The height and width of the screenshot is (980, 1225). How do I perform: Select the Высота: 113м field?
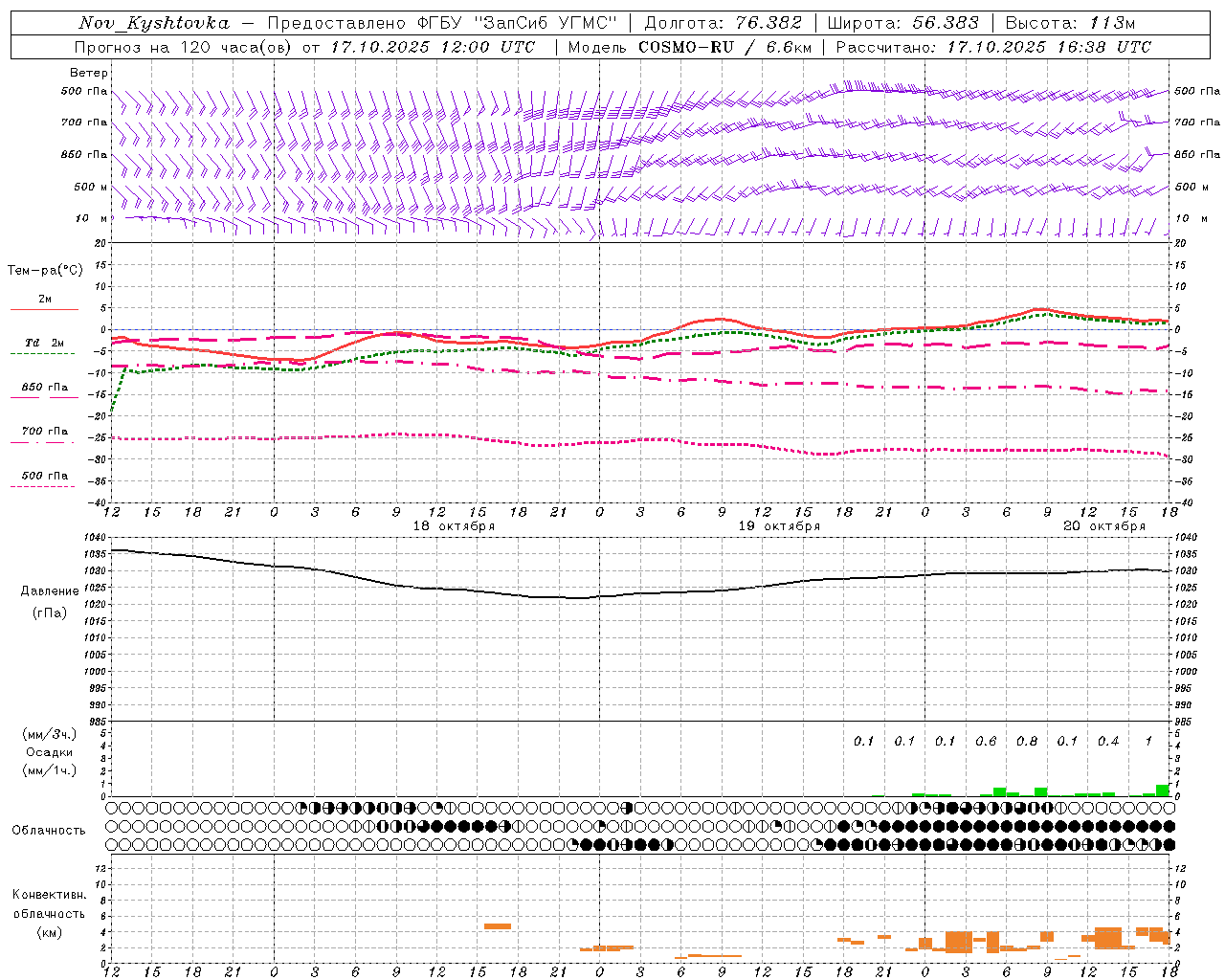point(1070,23)
